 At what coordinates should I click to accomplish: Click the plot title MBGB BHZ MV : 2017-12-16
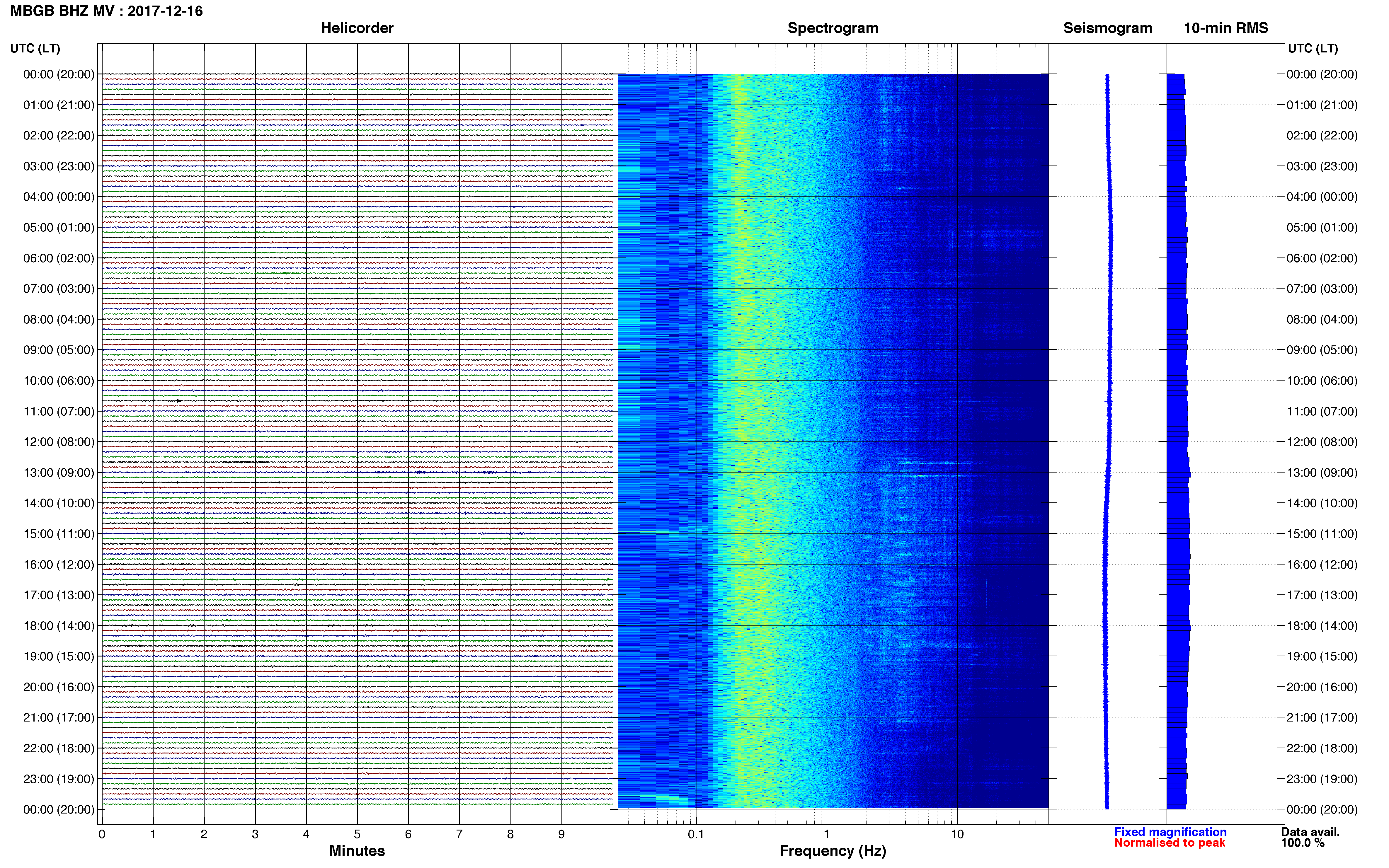(106, 11)
